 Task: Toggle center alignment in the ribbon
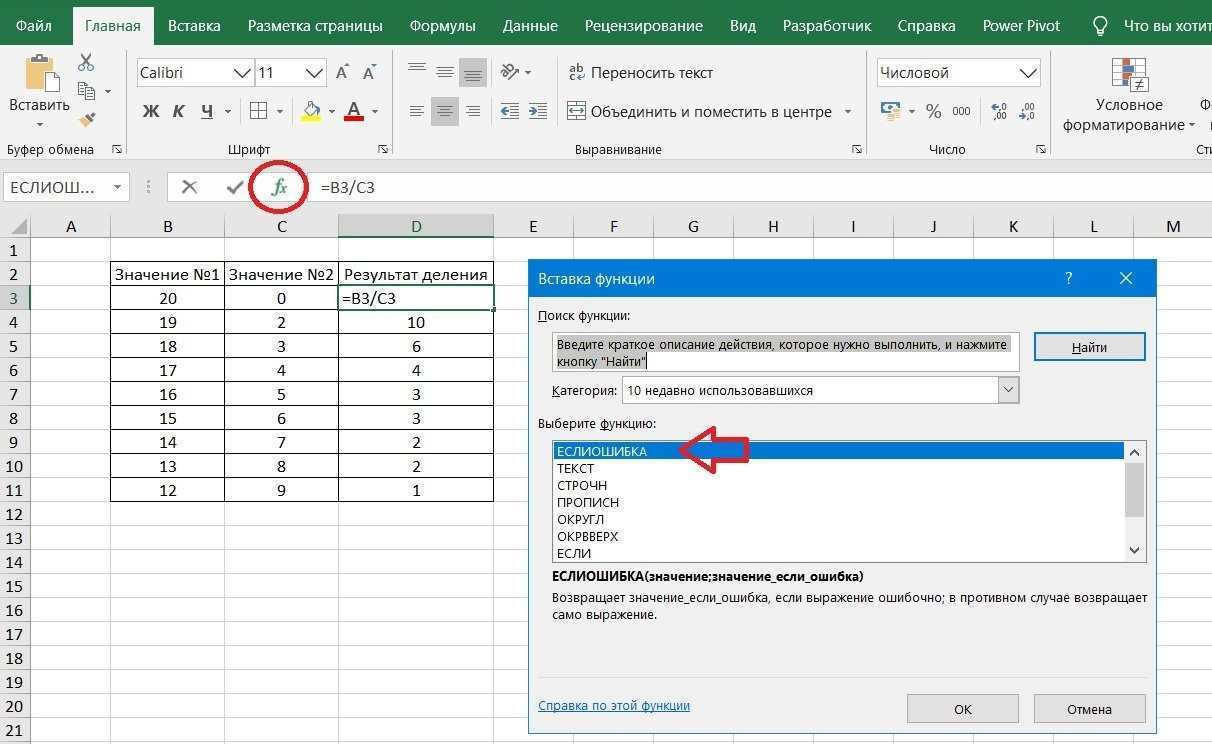444,111
